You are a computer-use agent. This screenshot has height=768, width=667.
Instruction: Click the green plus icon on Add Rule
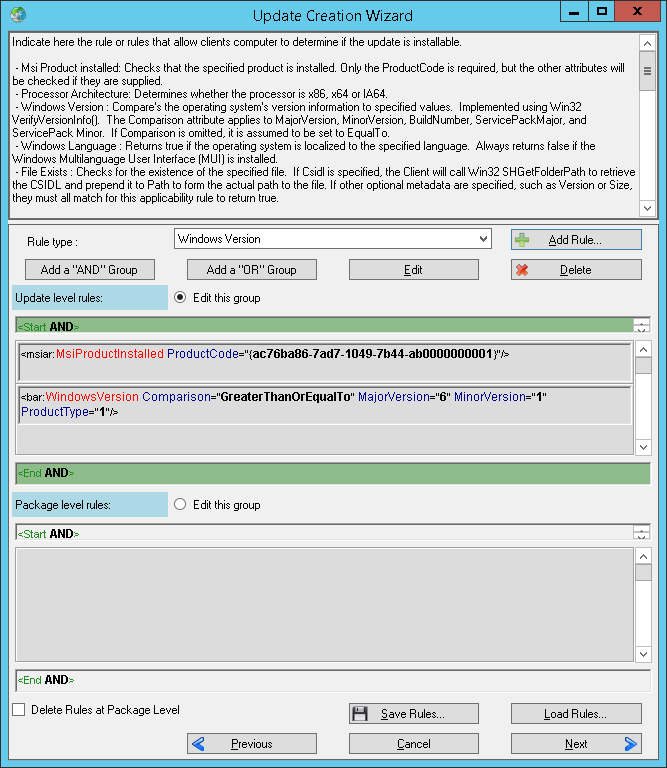[x=522, y=240]
